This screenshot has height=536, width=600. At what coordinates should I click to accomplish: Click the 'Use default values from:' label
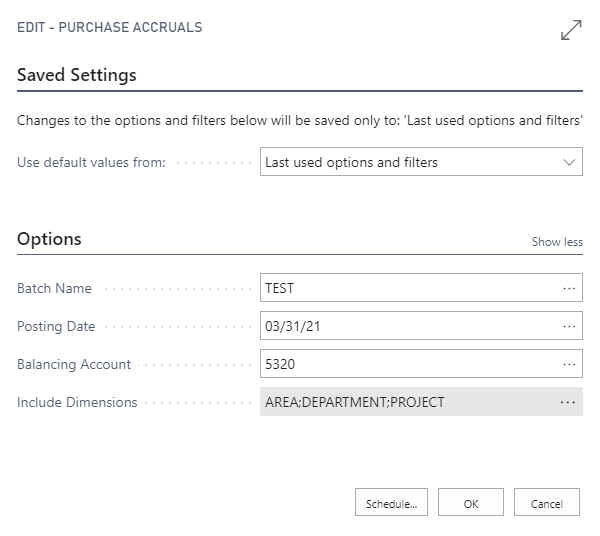pos(91,162)
